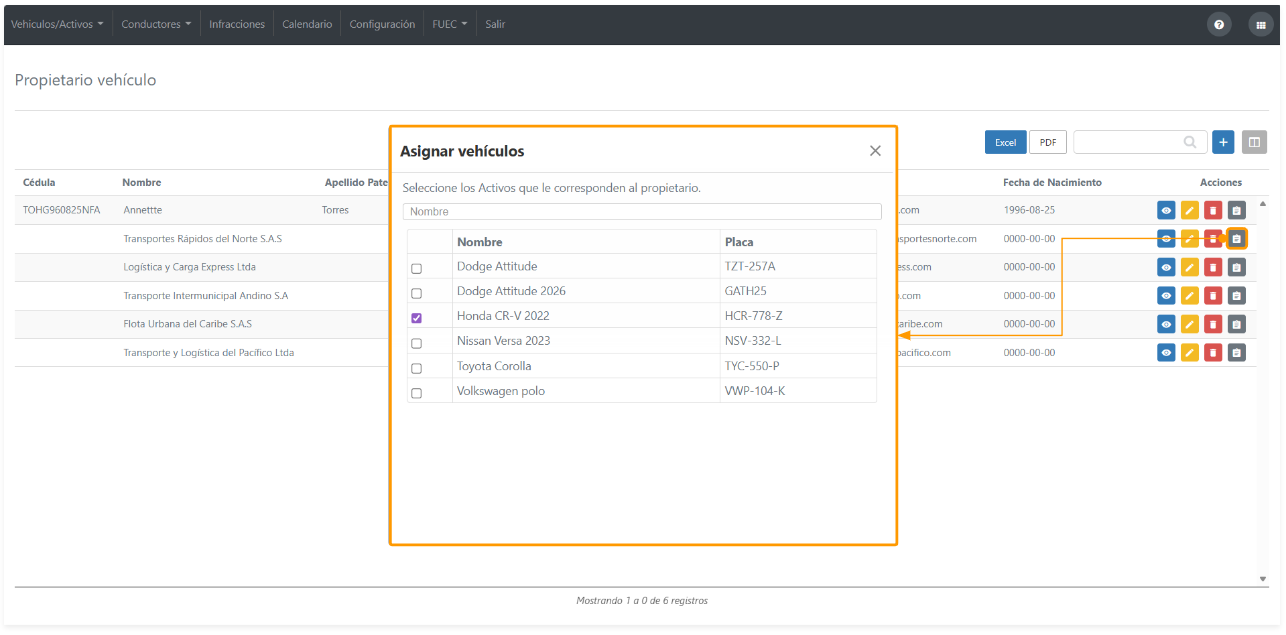The width and height of the screenshot is (1286, 635).
Task: Assign vehicles to Transporte Intermunicipal Andino
Action: click(1237, 296)
